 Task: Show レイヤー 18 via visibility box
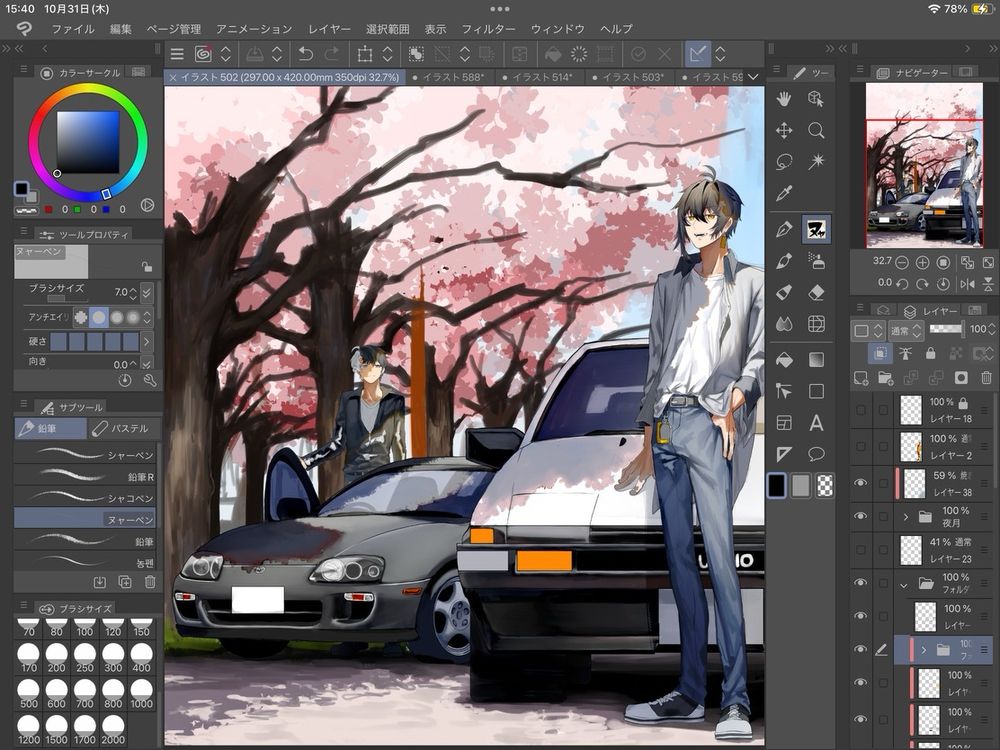[x=860, y=410]
